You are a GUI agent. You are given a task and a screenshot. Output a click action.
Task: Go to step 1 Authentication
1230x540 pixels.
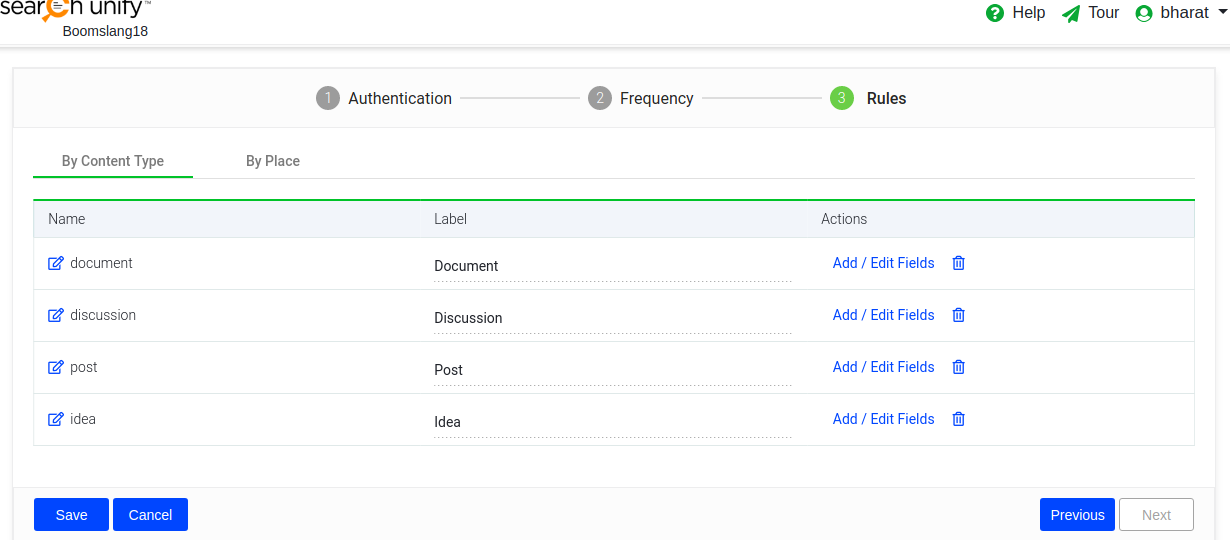384,98
